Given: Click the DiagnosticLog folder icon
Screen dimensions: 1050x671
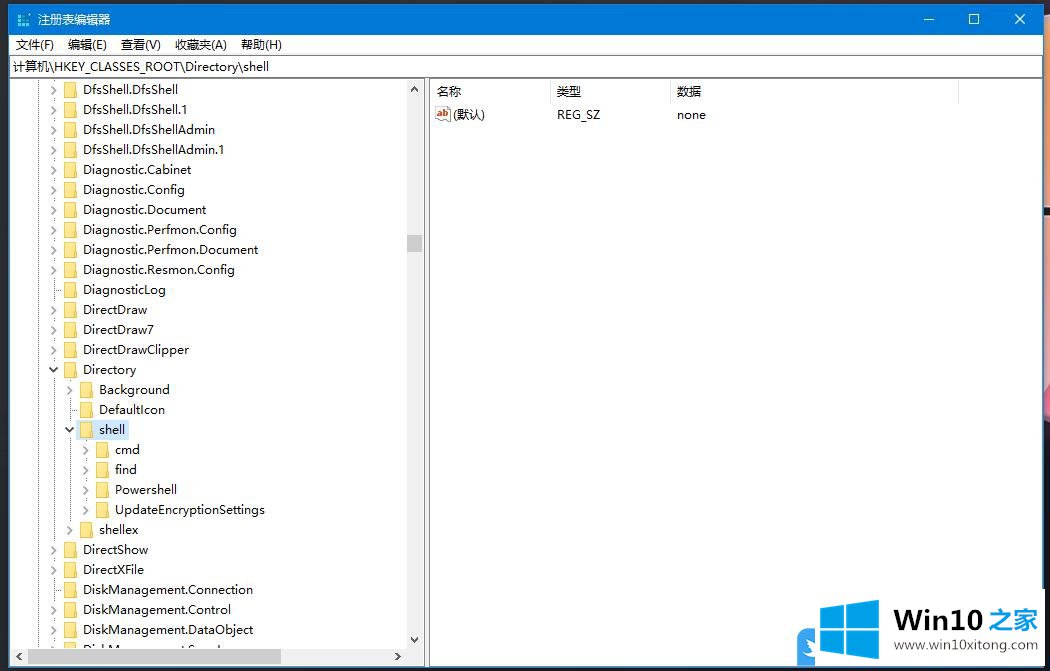Looking at the screenshot, I should [70, 290].
